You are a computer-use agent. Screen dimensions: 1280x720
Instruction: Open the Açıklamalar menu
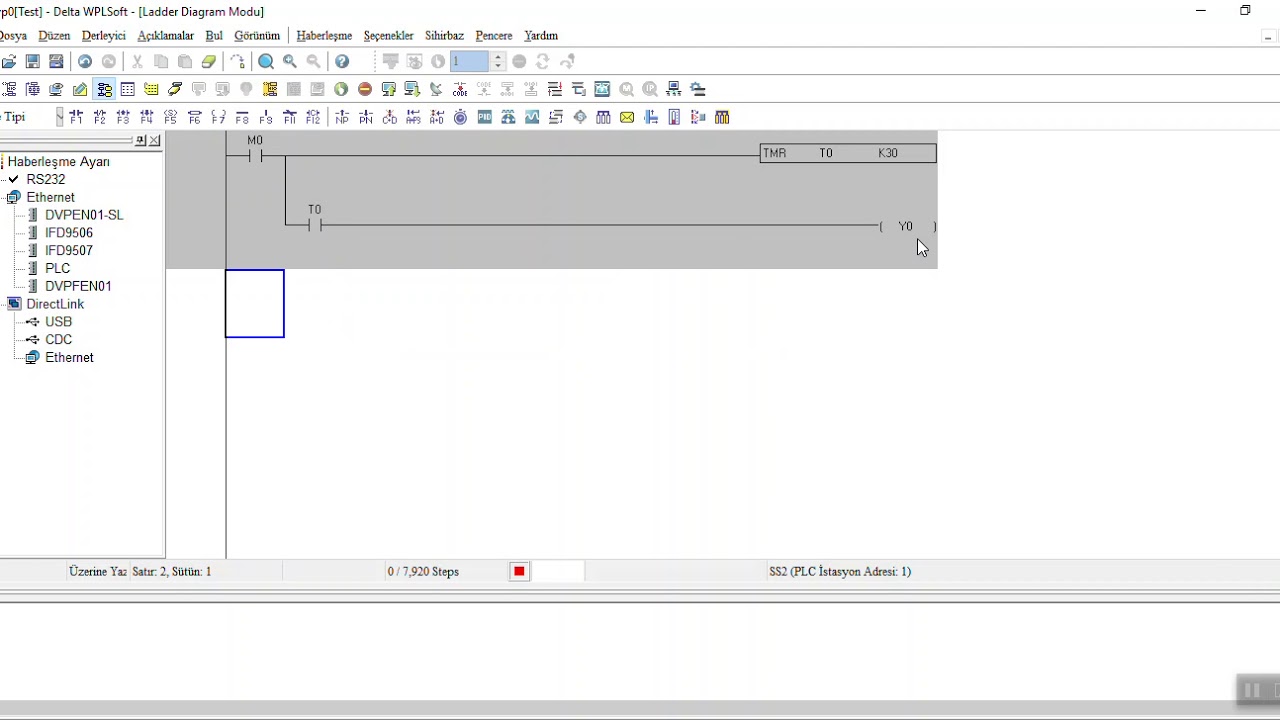click(x=166, y=36)
